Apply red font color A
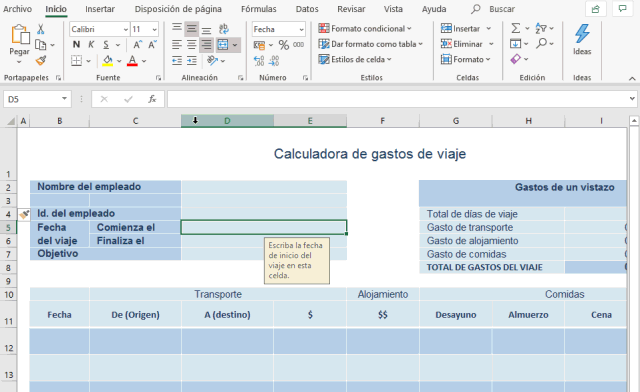Viewport: 640px width, 392px height. click(132, 60)
